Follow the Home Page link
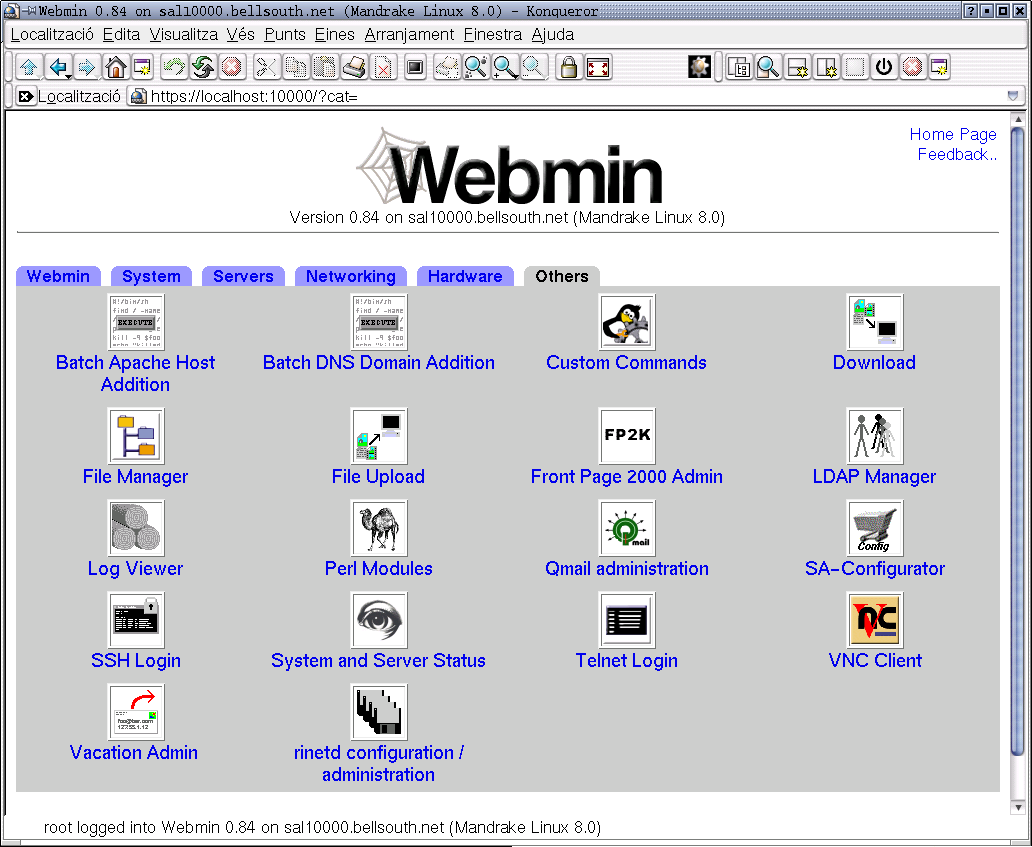1032x847 pixels. tap(953, 134)
